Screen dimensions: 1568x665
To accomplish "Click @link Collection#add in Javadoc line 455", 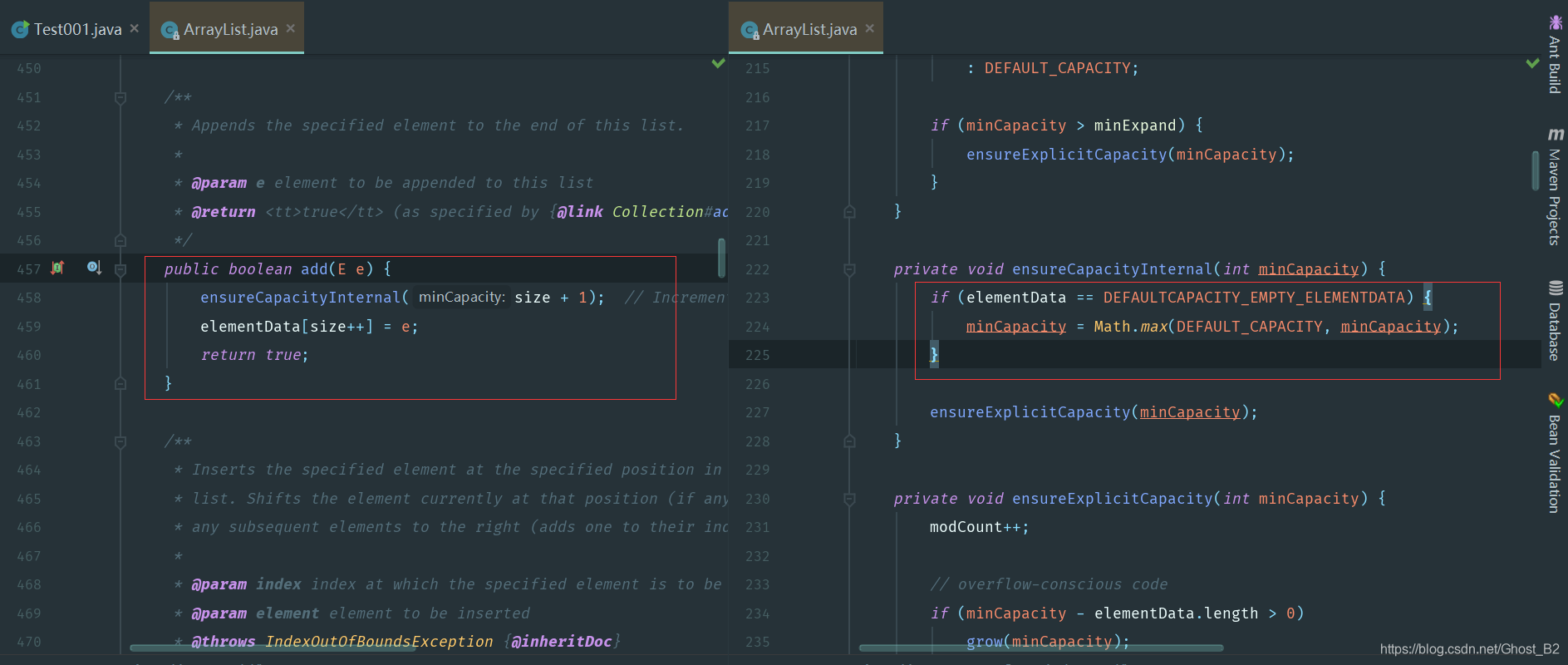I will tap(642, 212).
